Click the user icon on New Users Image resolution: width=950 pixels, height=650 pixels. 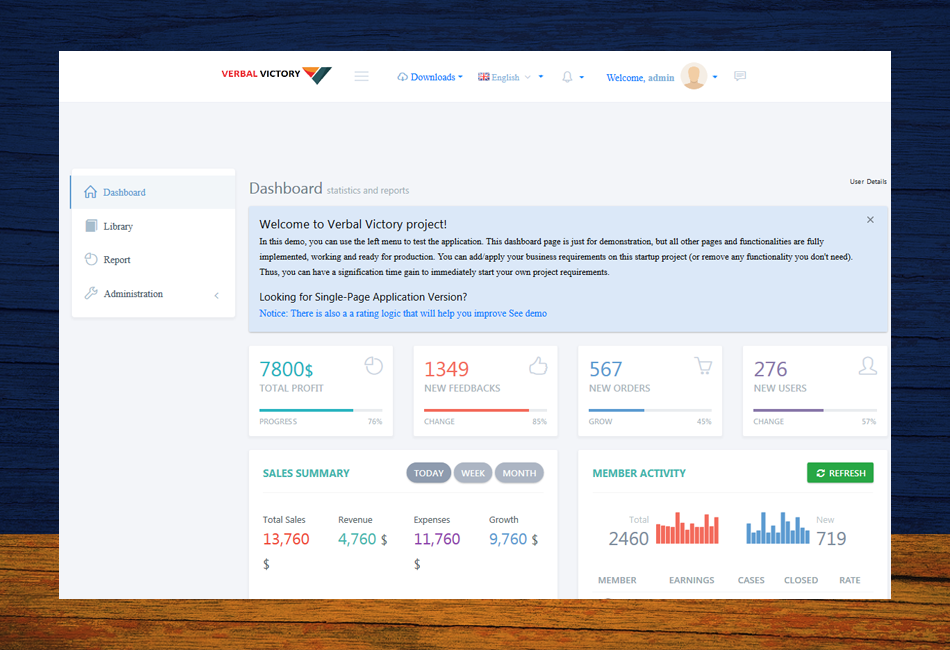pyautogui.click(x=867, y=366)
